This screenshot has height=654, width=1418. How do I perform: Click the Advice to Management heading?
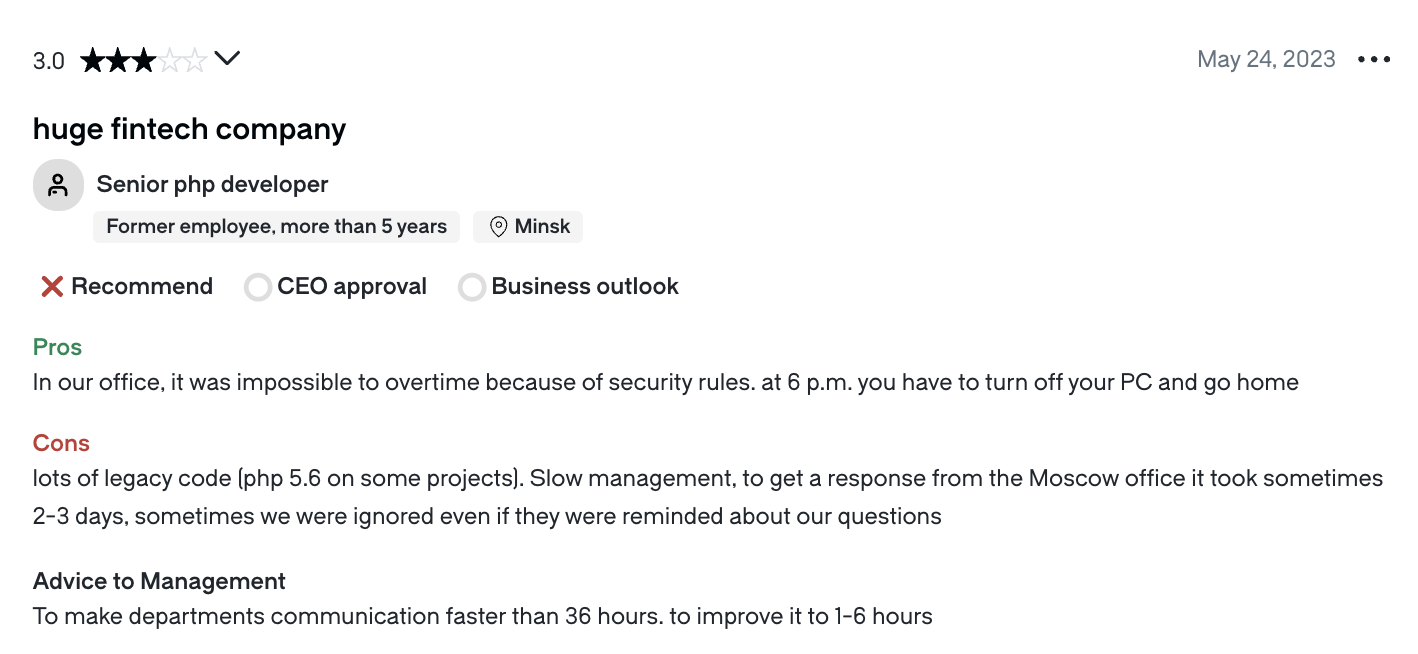(x=159, y=581)
